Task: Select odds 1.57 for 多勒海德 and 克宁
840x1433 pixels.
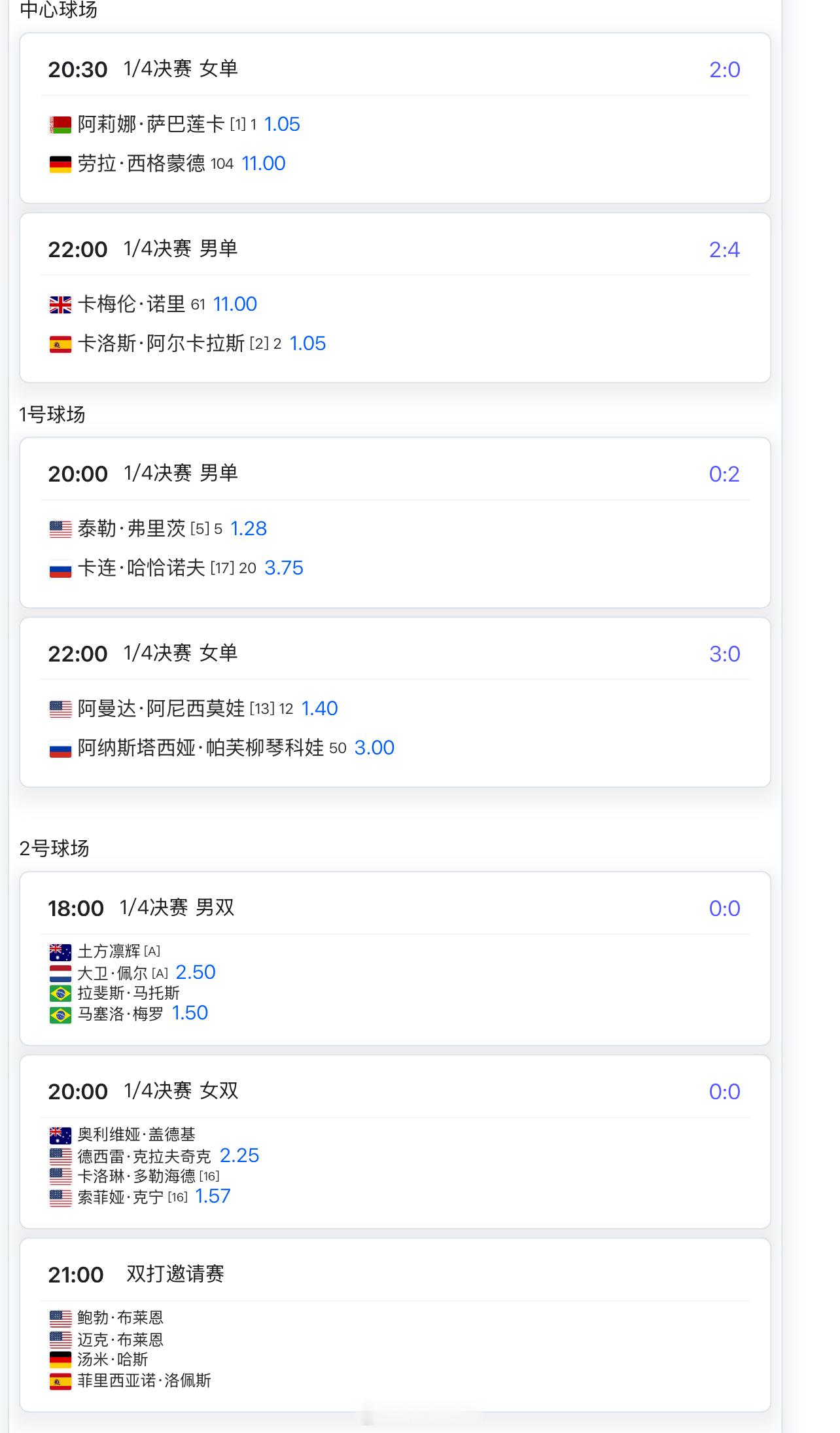Action: (213, 1196)
